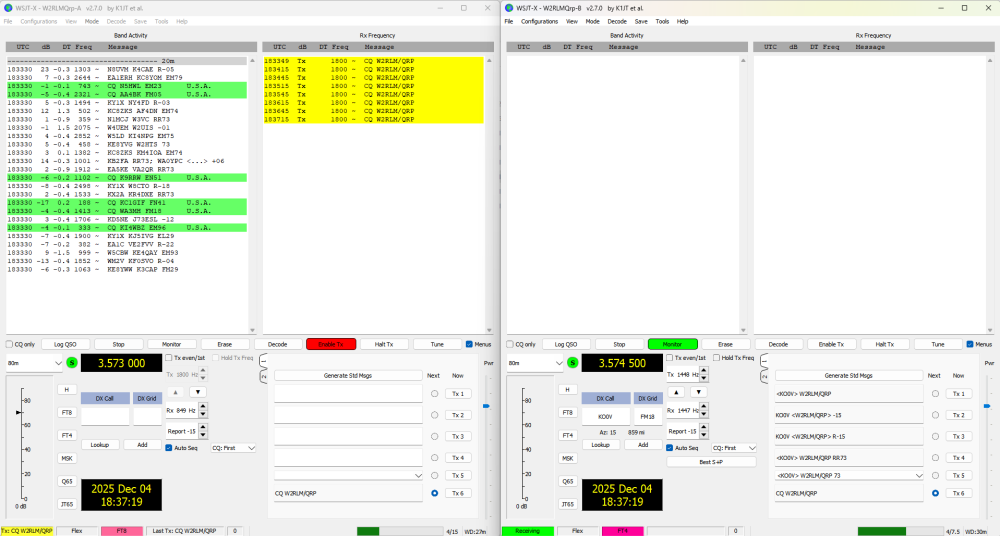Select H mode button in window A
Image resolution: width=1000 pixels, height=536 pixels.
67,390
